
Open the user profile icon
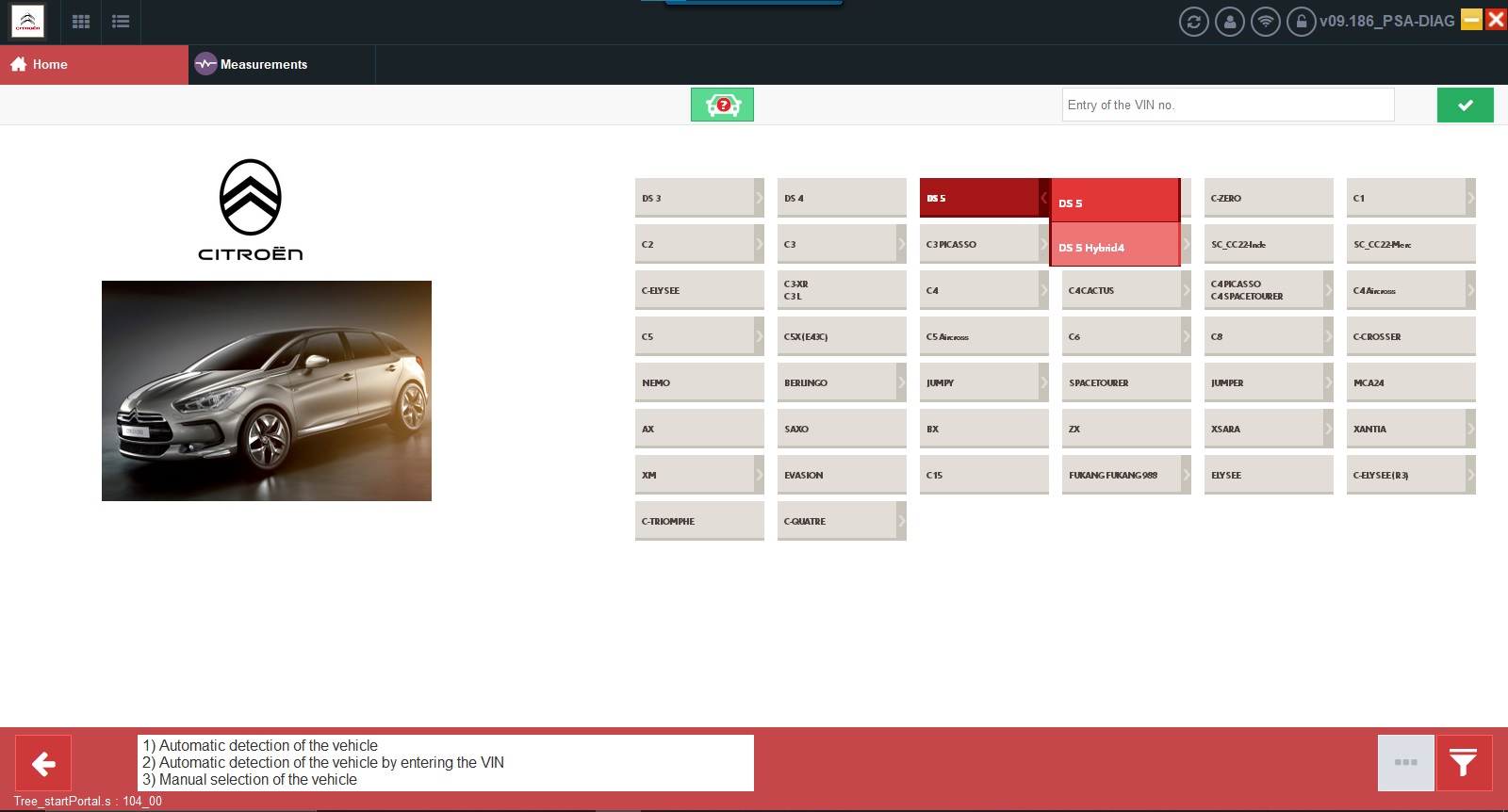1230,22
